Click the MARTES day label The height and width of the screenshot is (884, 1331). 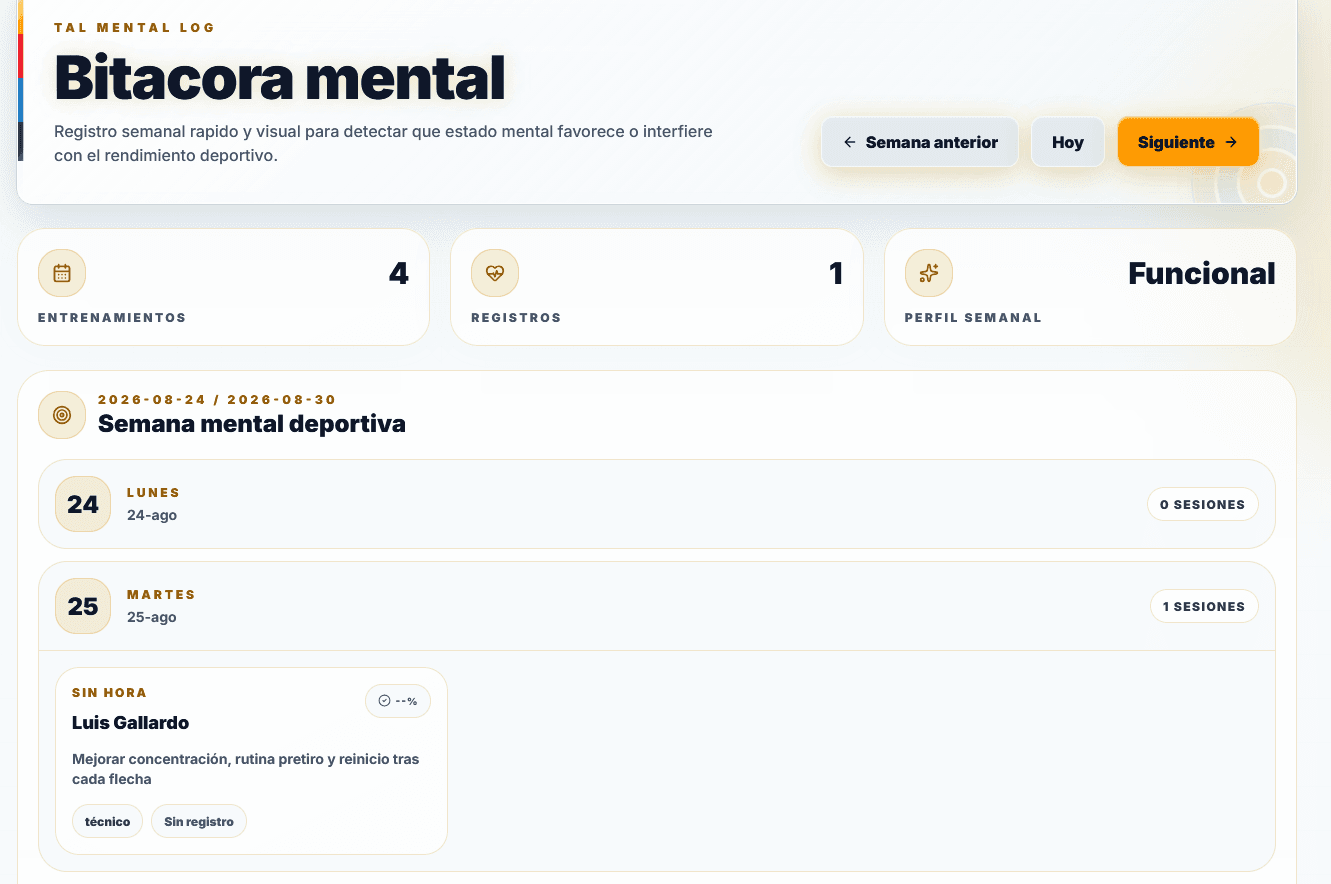(x=161, y=594)
